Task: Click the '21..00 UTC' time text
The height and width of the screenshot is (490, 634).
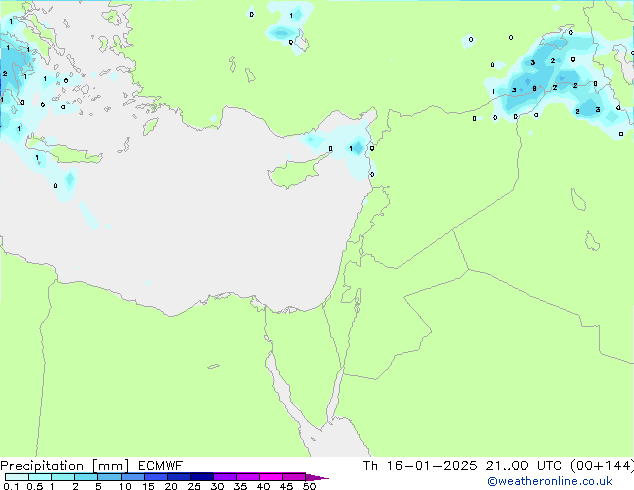Action: (x=523, y=466)
